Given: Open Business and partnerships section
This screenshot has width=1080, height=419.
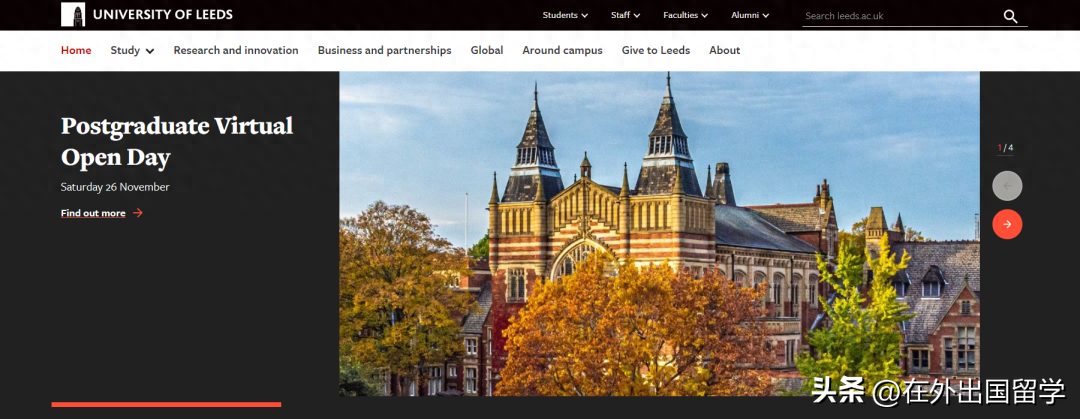Looking at the screenshot, I should click(384, 51).
